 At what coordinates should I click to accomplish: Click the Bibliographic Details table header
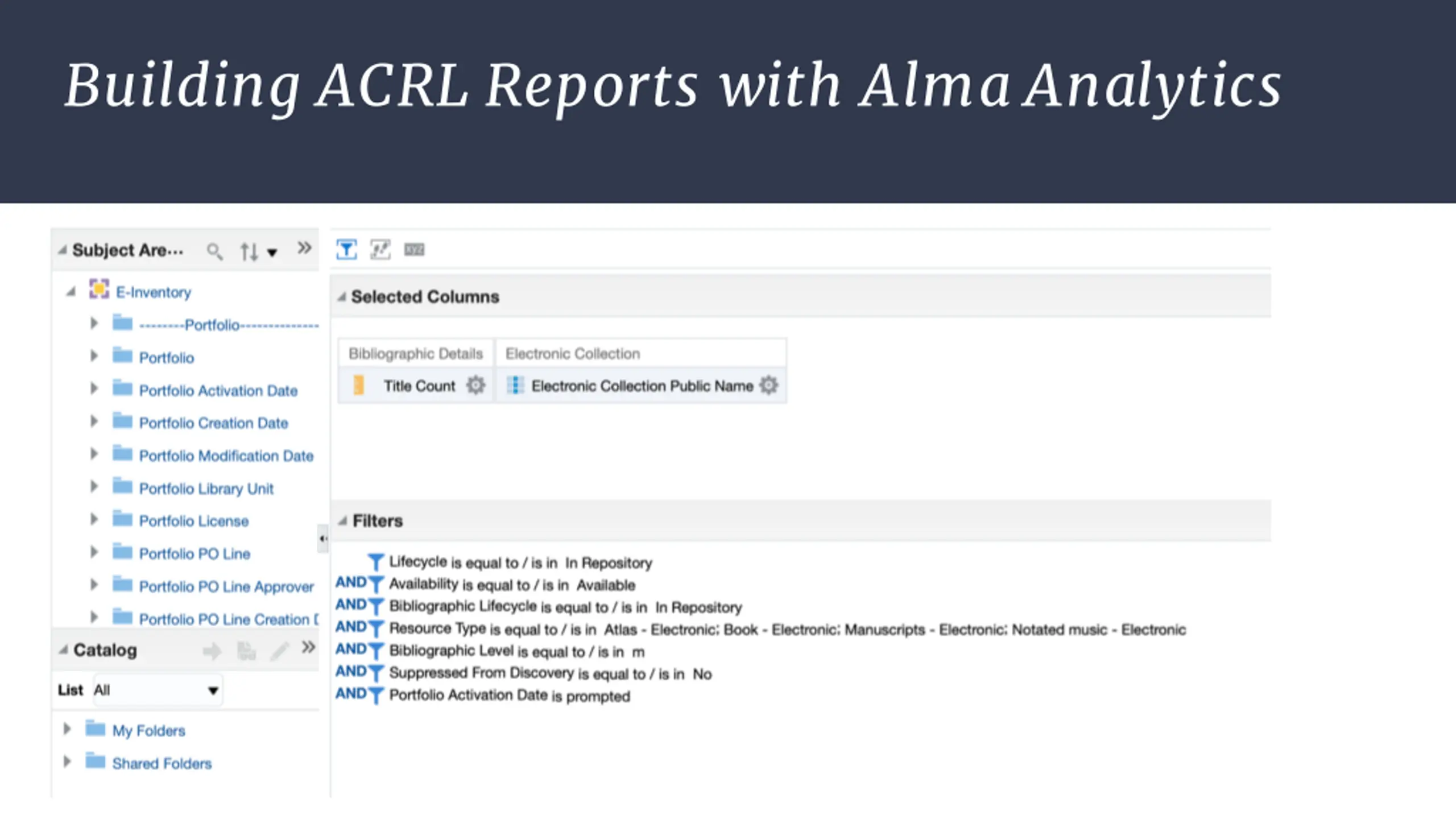coord(416,354)
